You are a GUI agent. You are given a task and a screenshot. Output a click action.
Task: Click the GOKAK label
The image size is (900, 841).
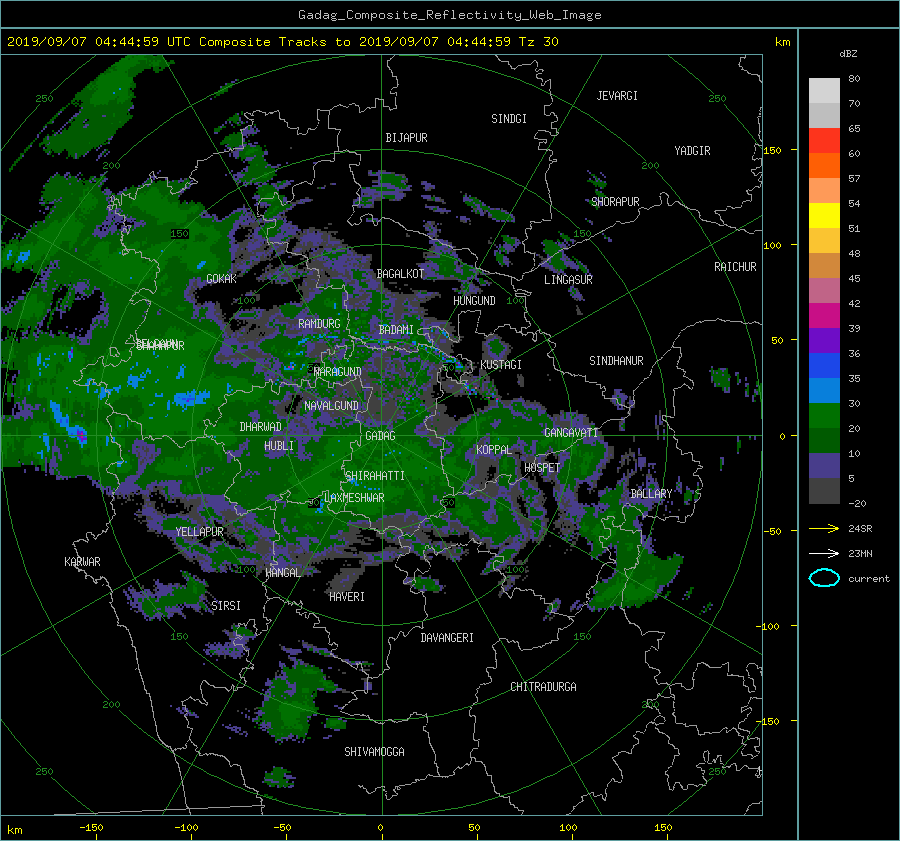222,279
